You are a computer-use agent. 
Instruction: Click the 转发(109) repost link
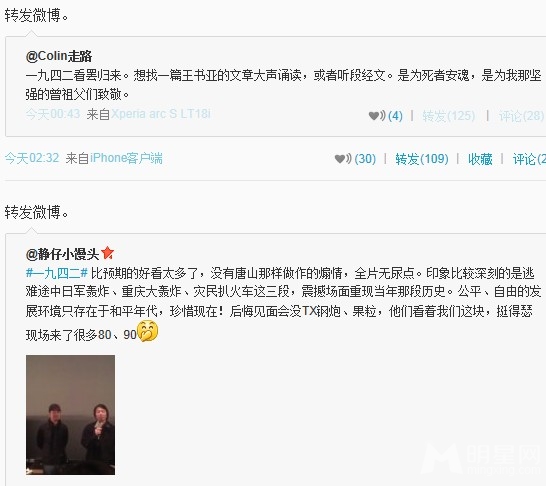422,159
